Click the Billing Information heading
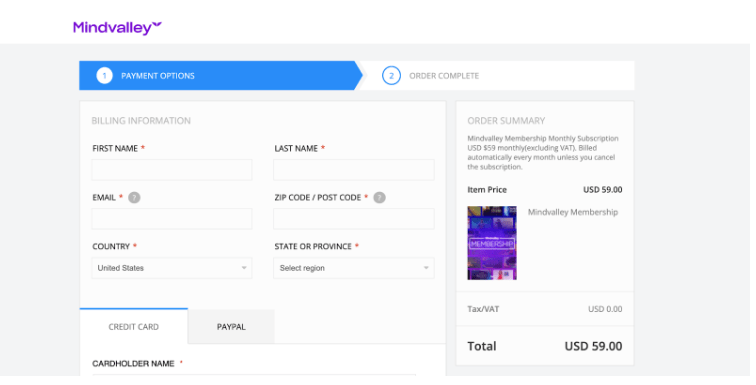Viewport: 756px width, 385px height. pos(141,120)
